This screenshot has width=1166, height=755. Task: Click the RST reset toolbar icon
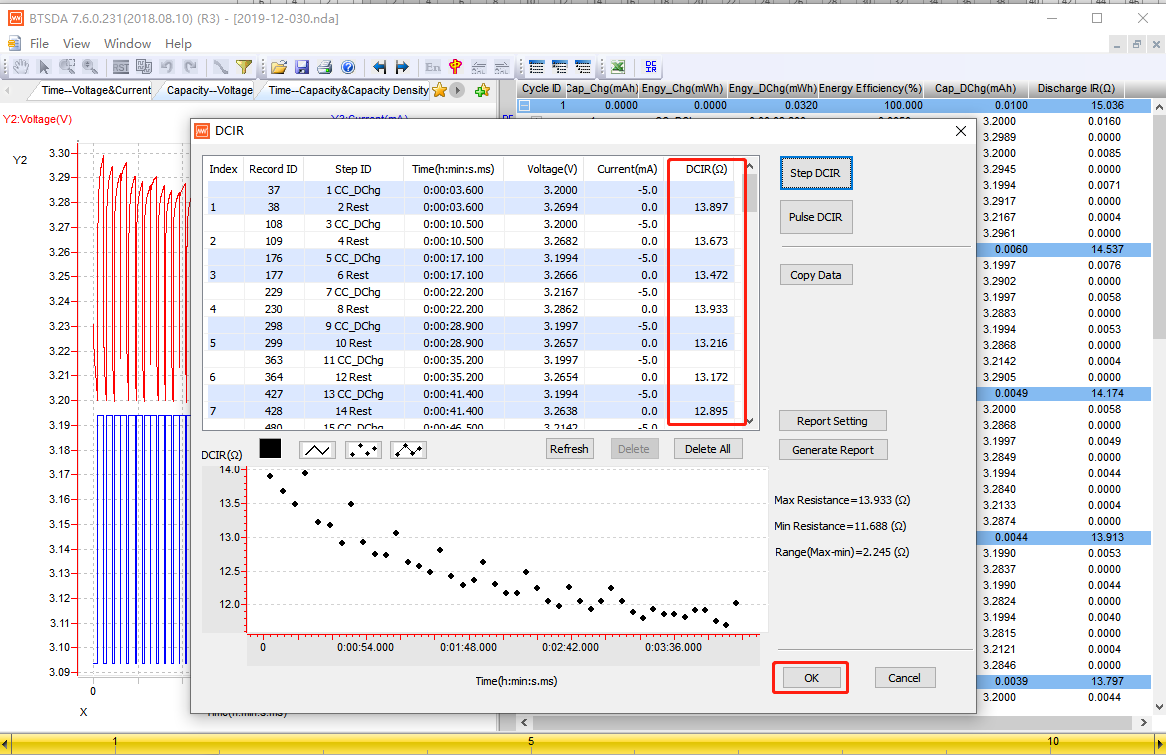point(120,67)
